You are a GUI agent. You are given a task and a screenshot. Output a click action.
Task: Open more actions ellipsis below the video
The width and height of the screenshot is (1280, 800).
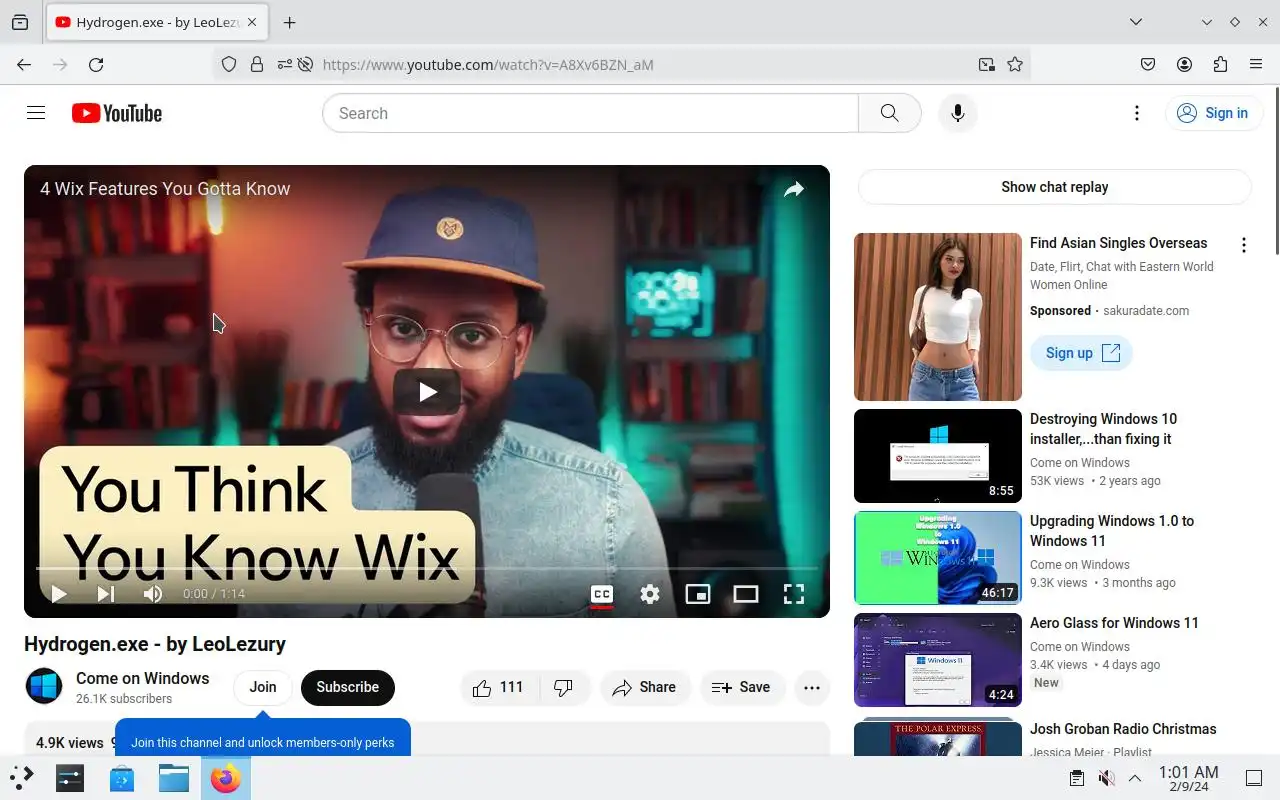pyautogui.click(x=812, y=687)
